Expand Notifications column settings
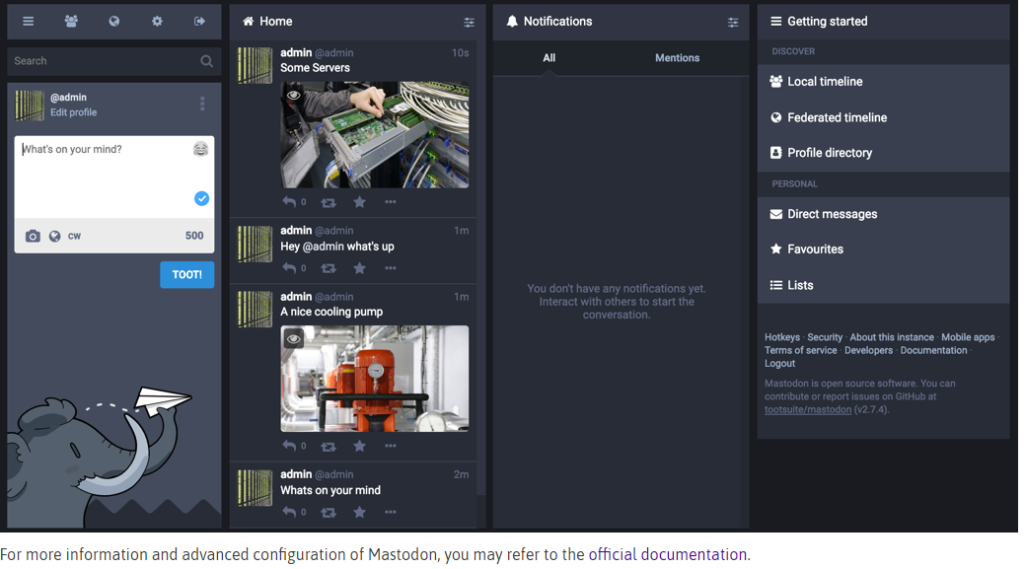Screen dimensions: 1024x569 tap(733, 22)
